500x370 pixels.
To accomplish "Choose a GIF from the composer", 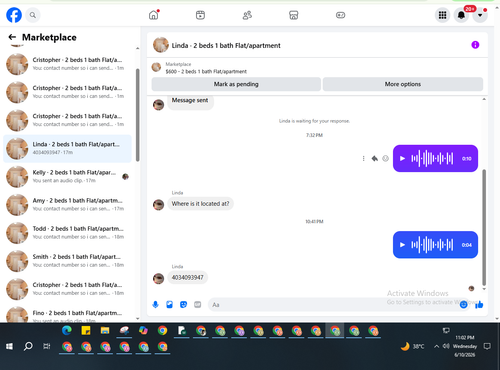I will tap(197, 304).
